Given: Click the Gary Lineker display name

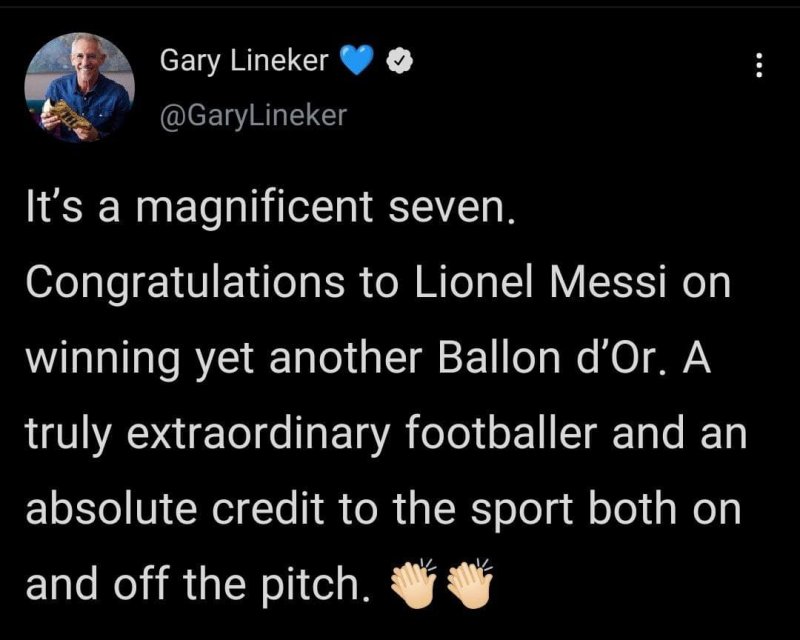Looking at the screenshot, I should (243, 62).
